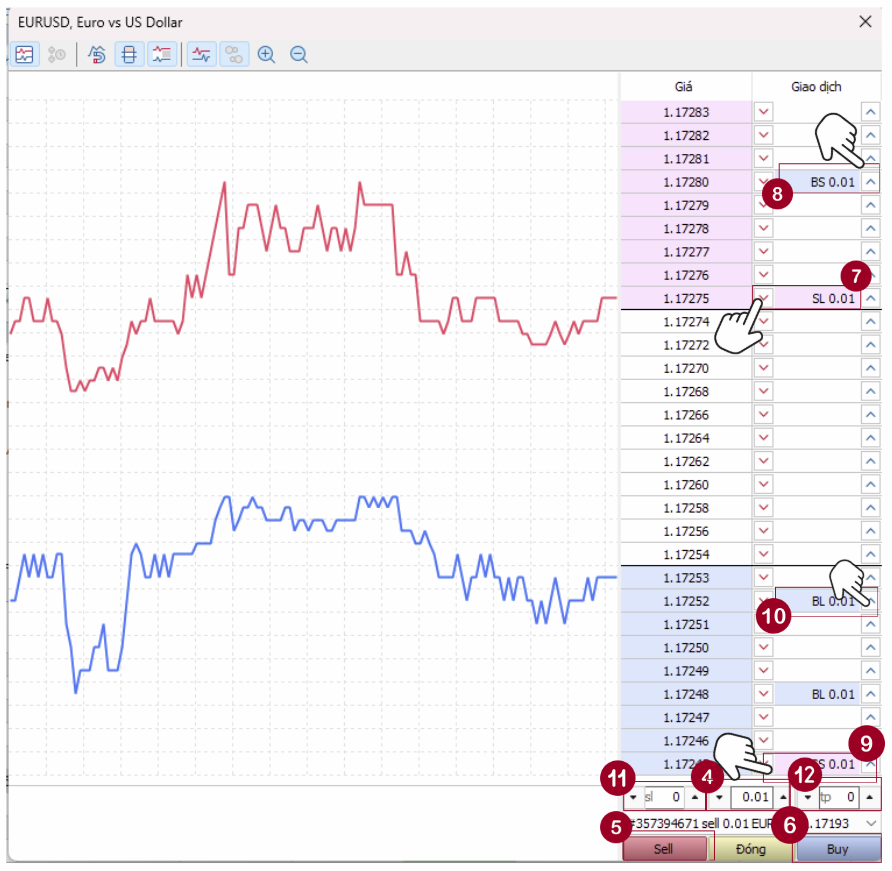Decrease the volume 0.01 with down arrow

[x=717, y=798]
